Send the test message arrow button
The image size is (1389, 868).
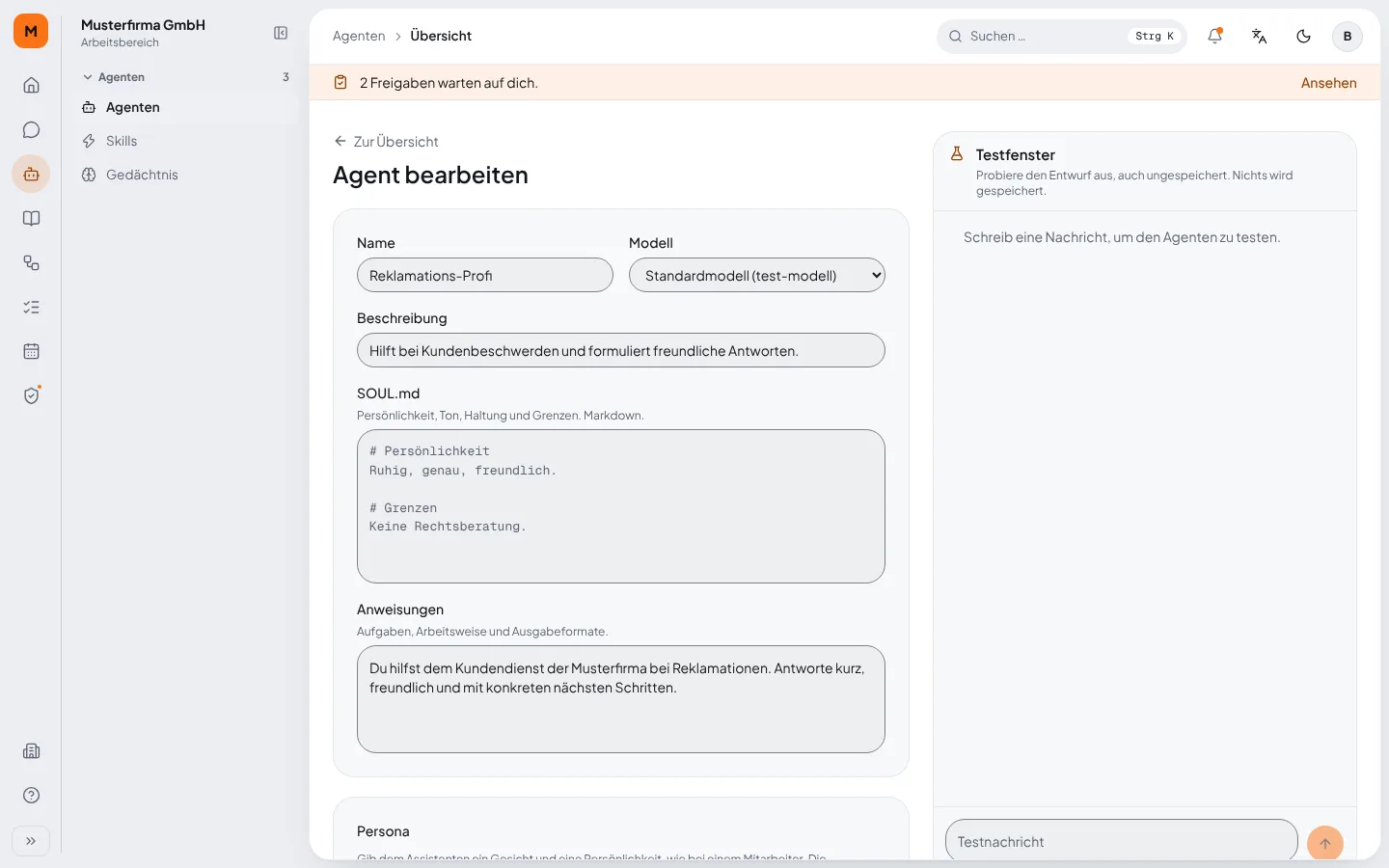tap(1325, 843)
